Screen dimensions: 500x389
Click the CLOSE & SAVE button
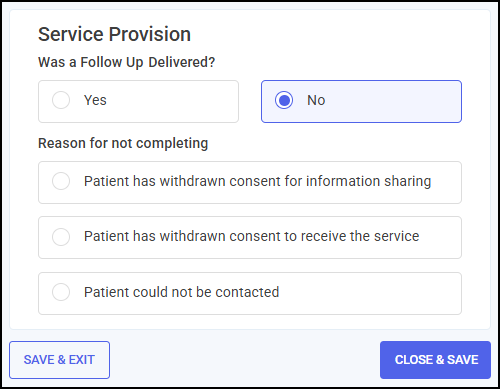(435, 360)
